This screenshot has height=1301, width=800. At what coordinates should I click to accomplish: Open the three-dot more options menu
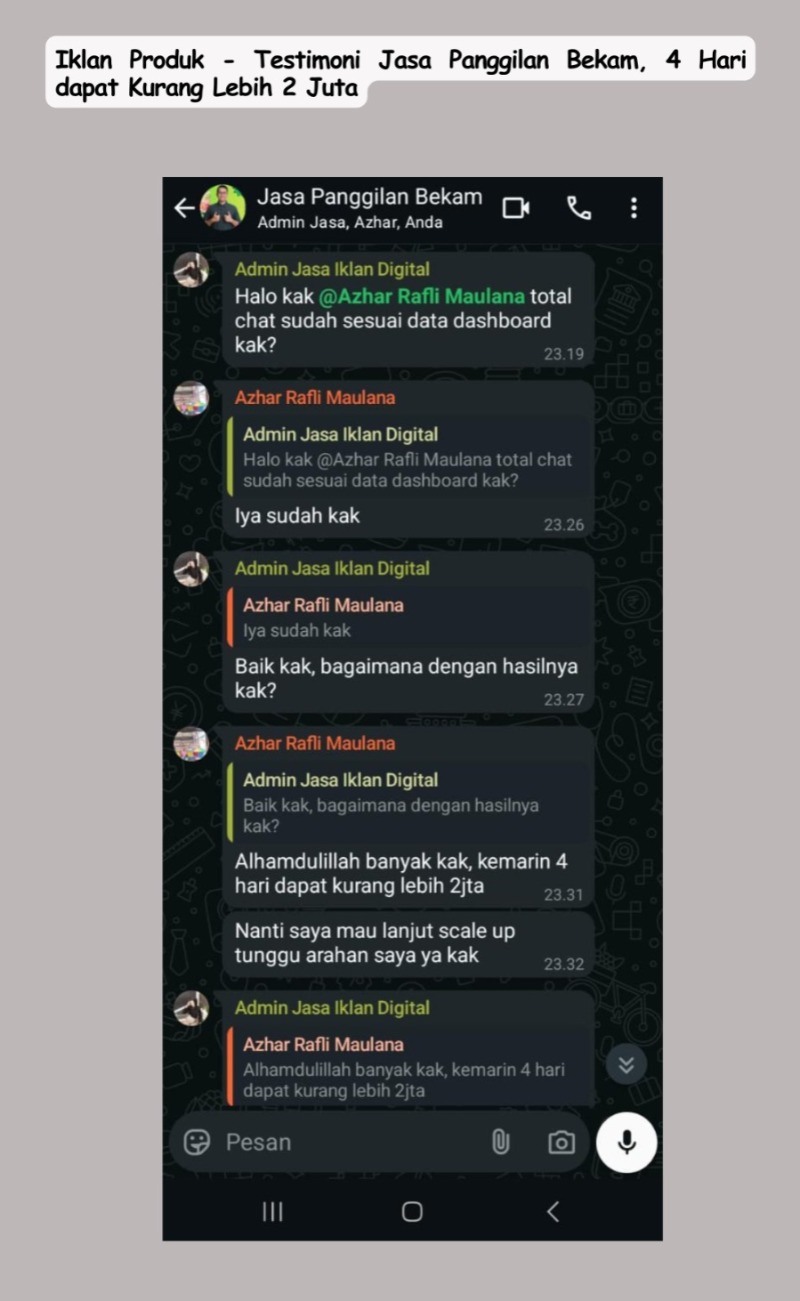point(633,208)
